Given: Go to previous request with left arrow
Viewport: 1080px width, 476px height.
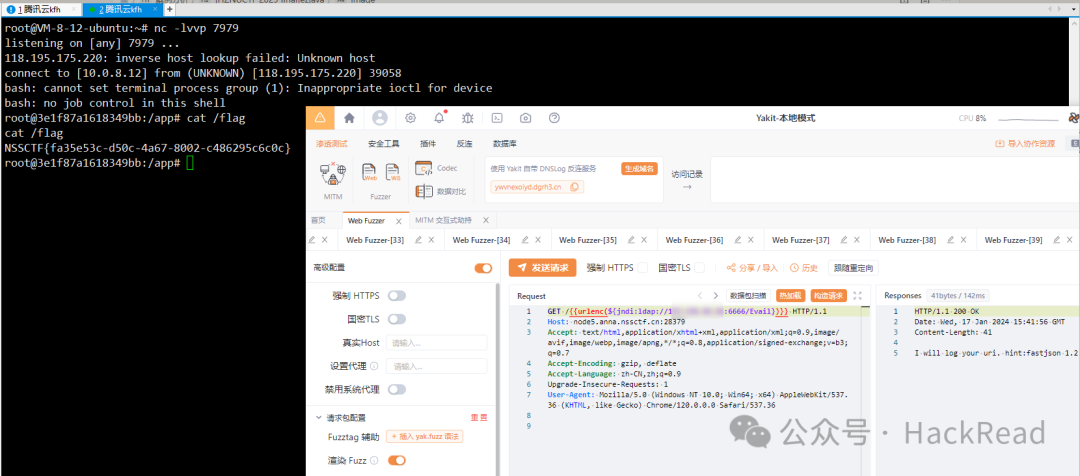Looking at the screenshot, I should (700, 296).
